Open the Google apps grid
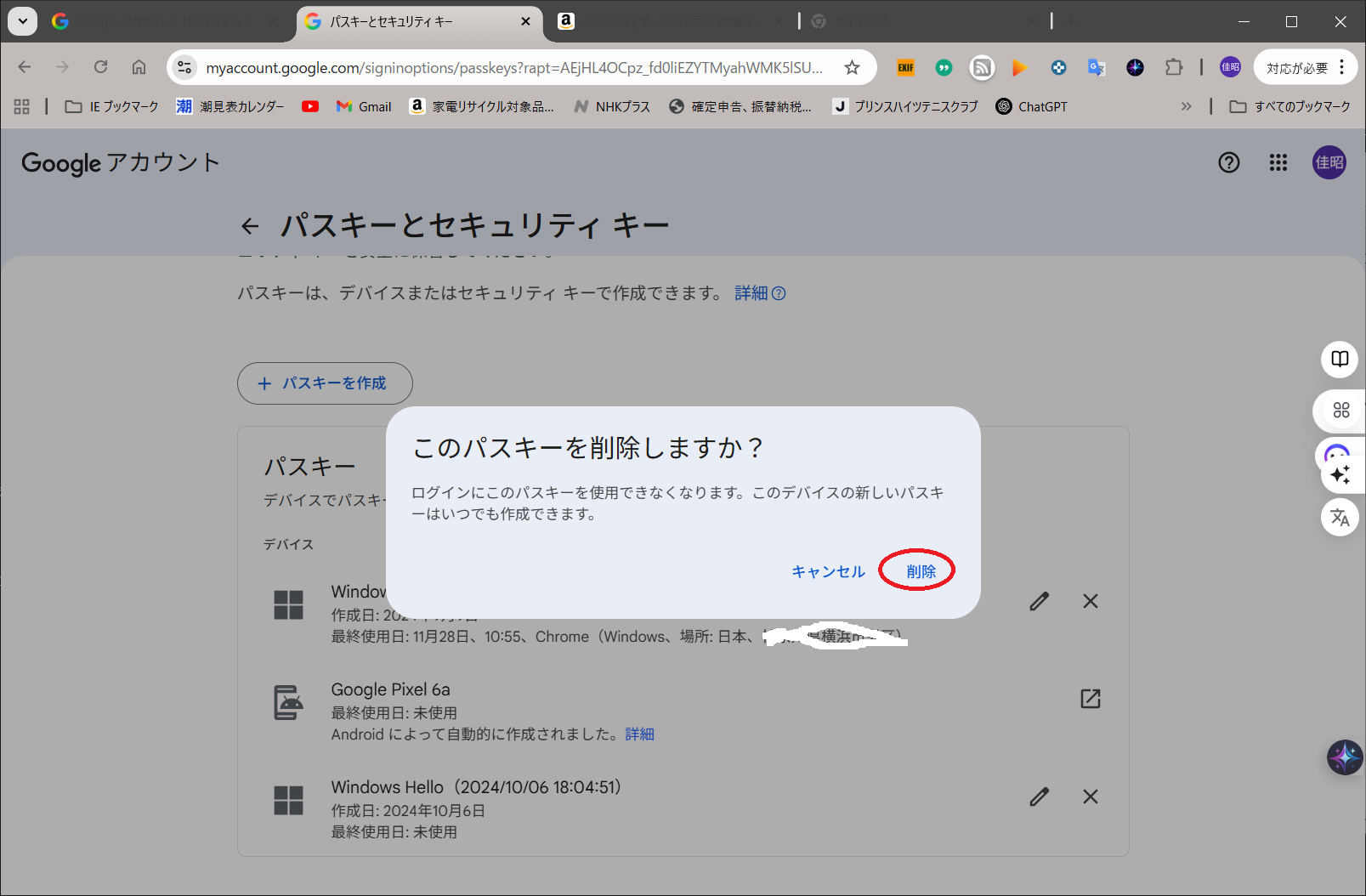 pos(1278,162)
